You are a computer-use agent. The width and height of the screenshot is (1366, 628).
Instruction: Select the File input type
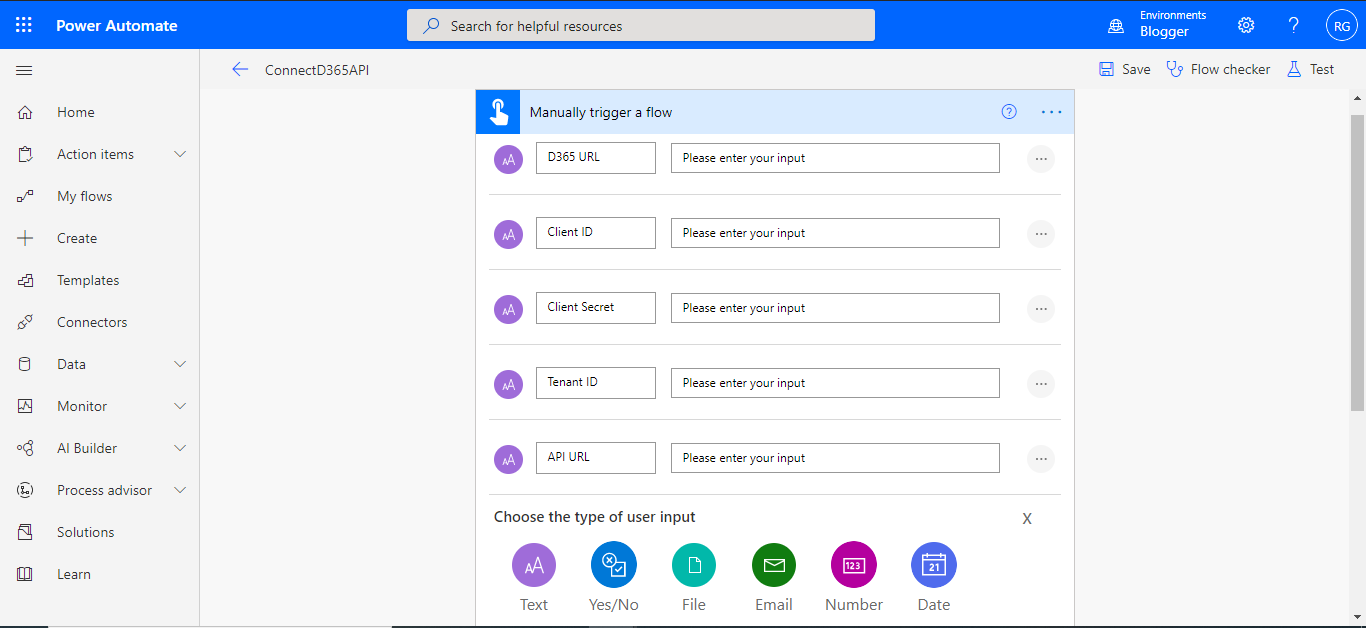coord(693,564)
